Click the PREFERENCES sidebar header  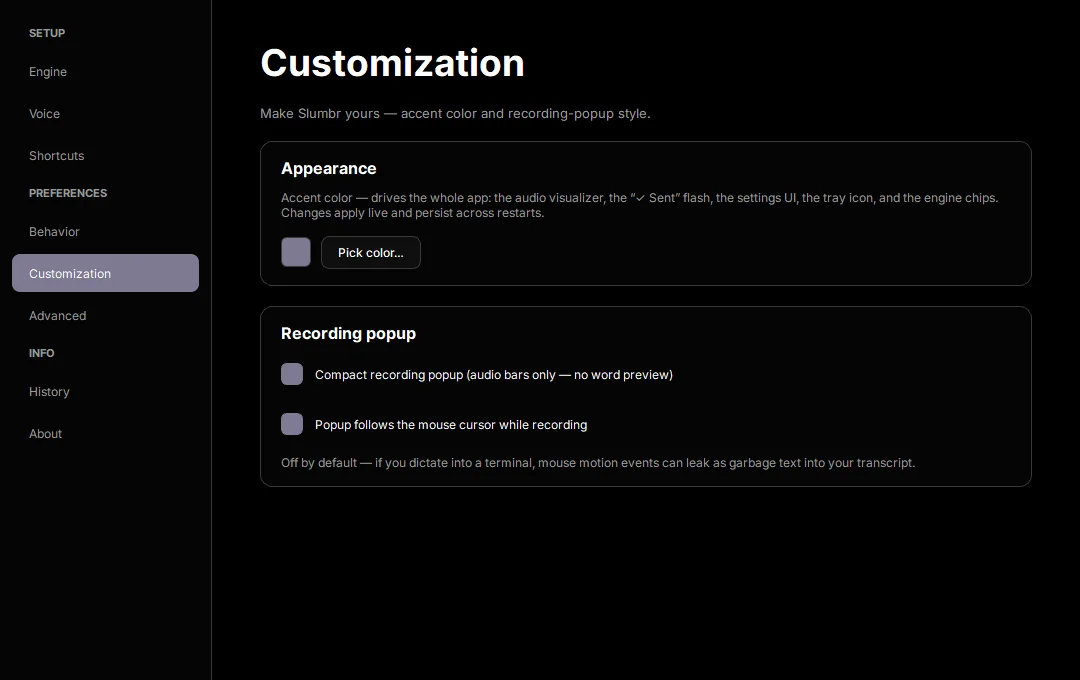click(68, 193)
